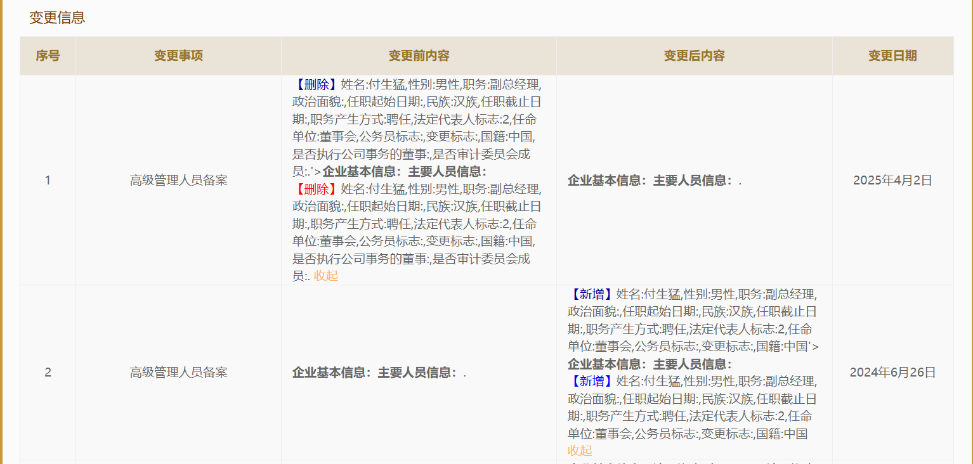973x464 pixels.
Task: Click 高级管理人员备案 in the first row
Action: (x=178, y=180)
